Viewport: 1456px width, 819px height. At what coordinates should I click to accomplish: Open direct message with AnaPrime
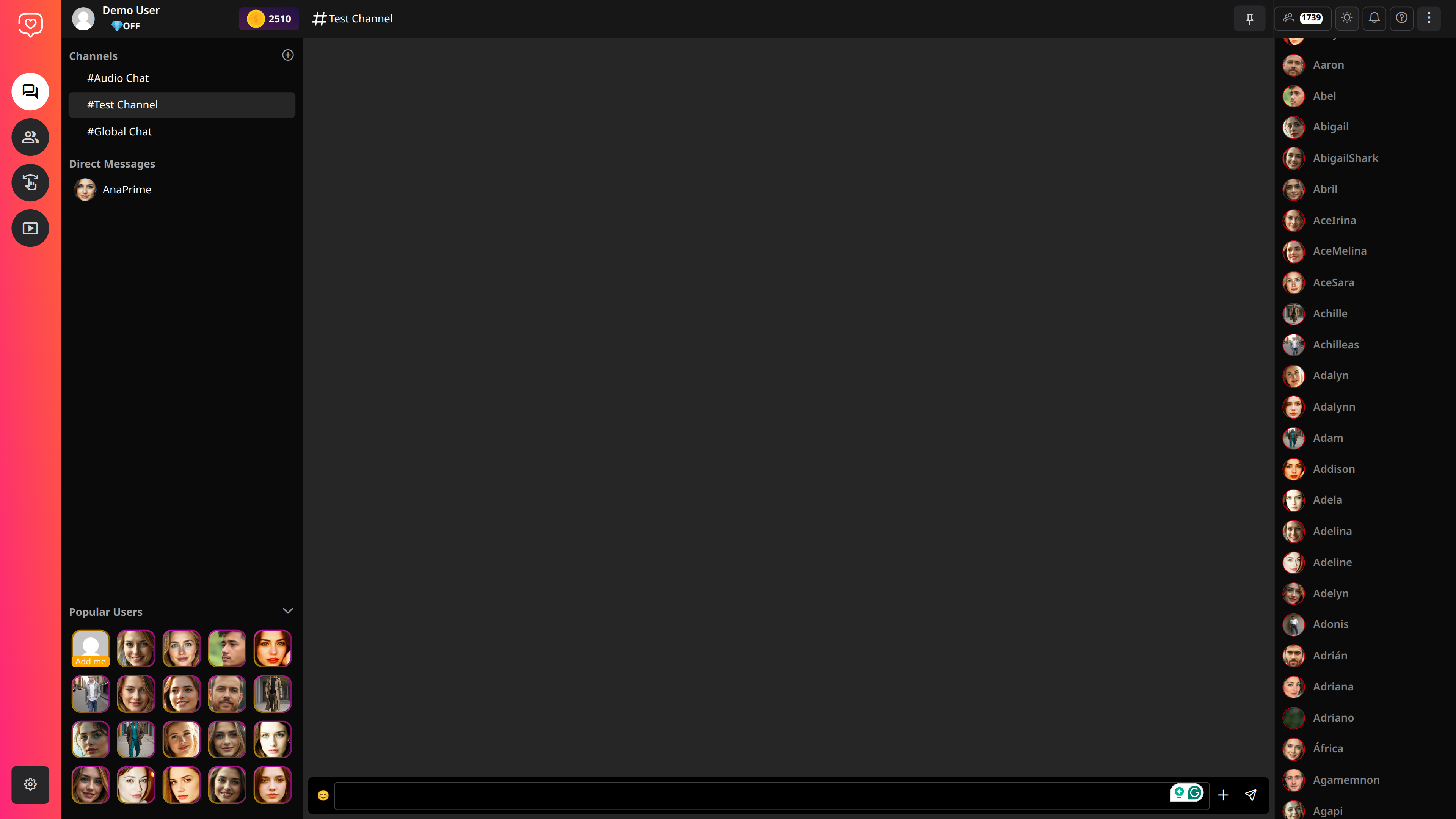[182, 189]
